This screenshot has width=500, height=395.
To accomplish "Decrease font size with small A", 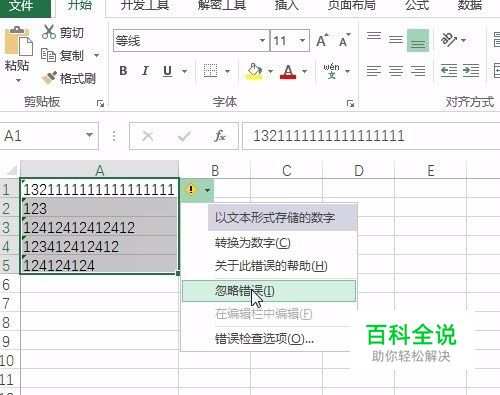I will [x=344, y=41].
